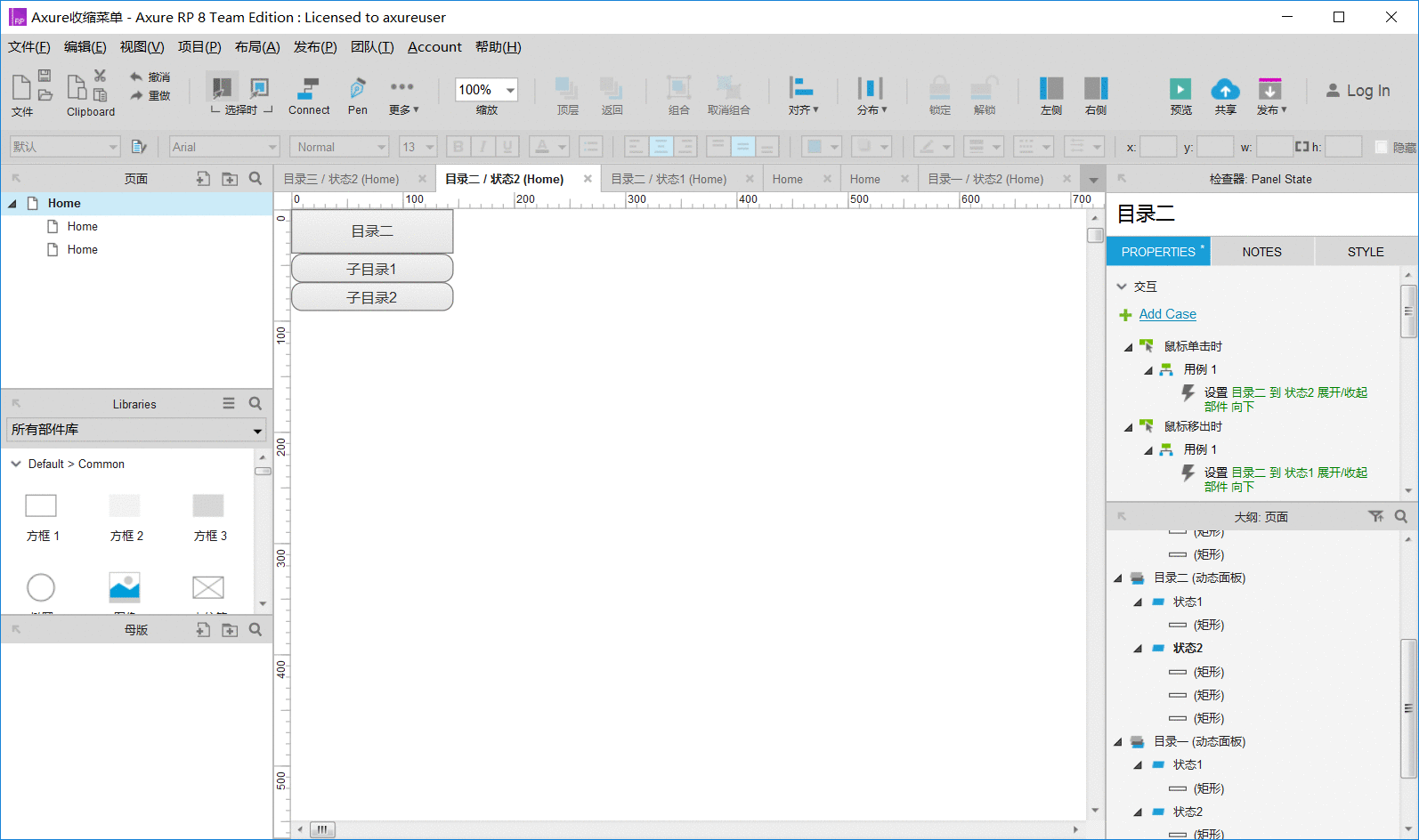Search in the 页面 panel
The width and height of the screenshot is (1419, 840).
(255, 179)
